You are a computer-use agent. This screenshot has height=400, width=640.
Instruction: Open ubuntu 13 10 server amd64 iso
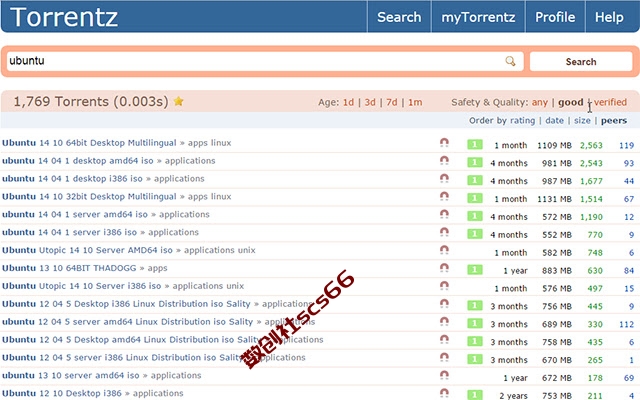click(71, 376)
